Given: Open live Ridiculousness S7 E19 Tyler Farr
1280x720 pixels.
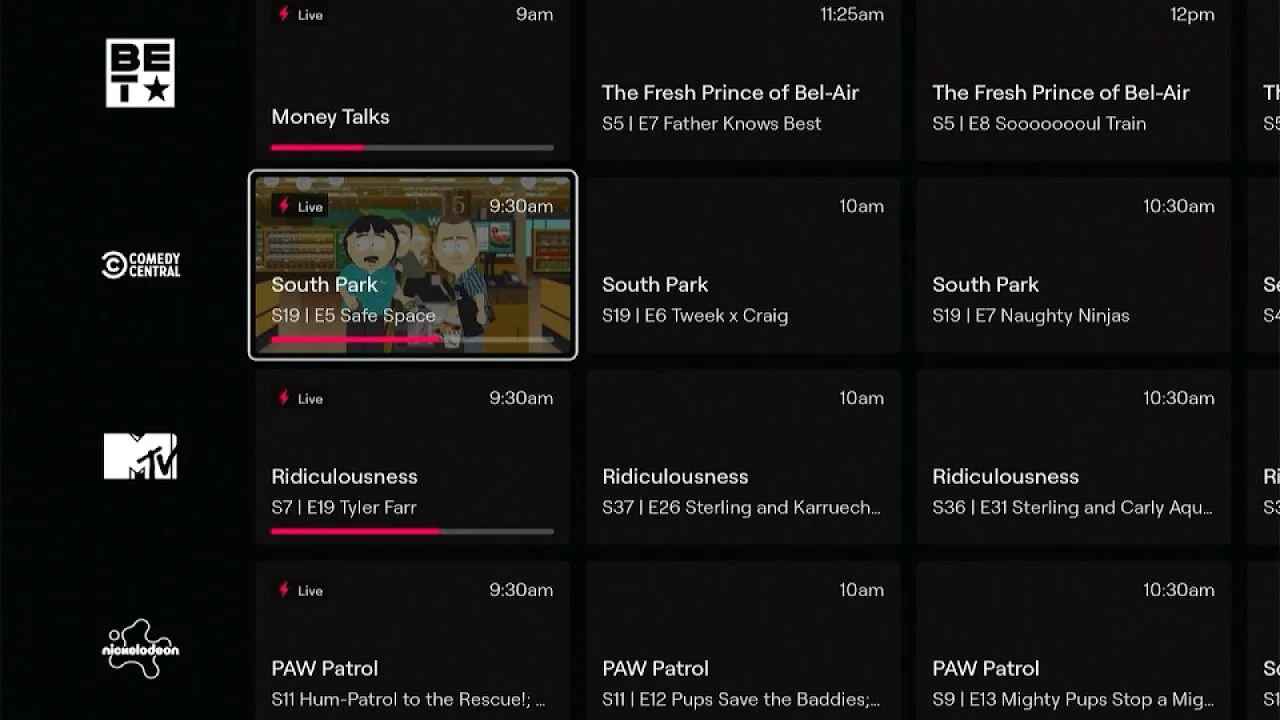Looking at the screenshot, I should click(x=413, y=457).
